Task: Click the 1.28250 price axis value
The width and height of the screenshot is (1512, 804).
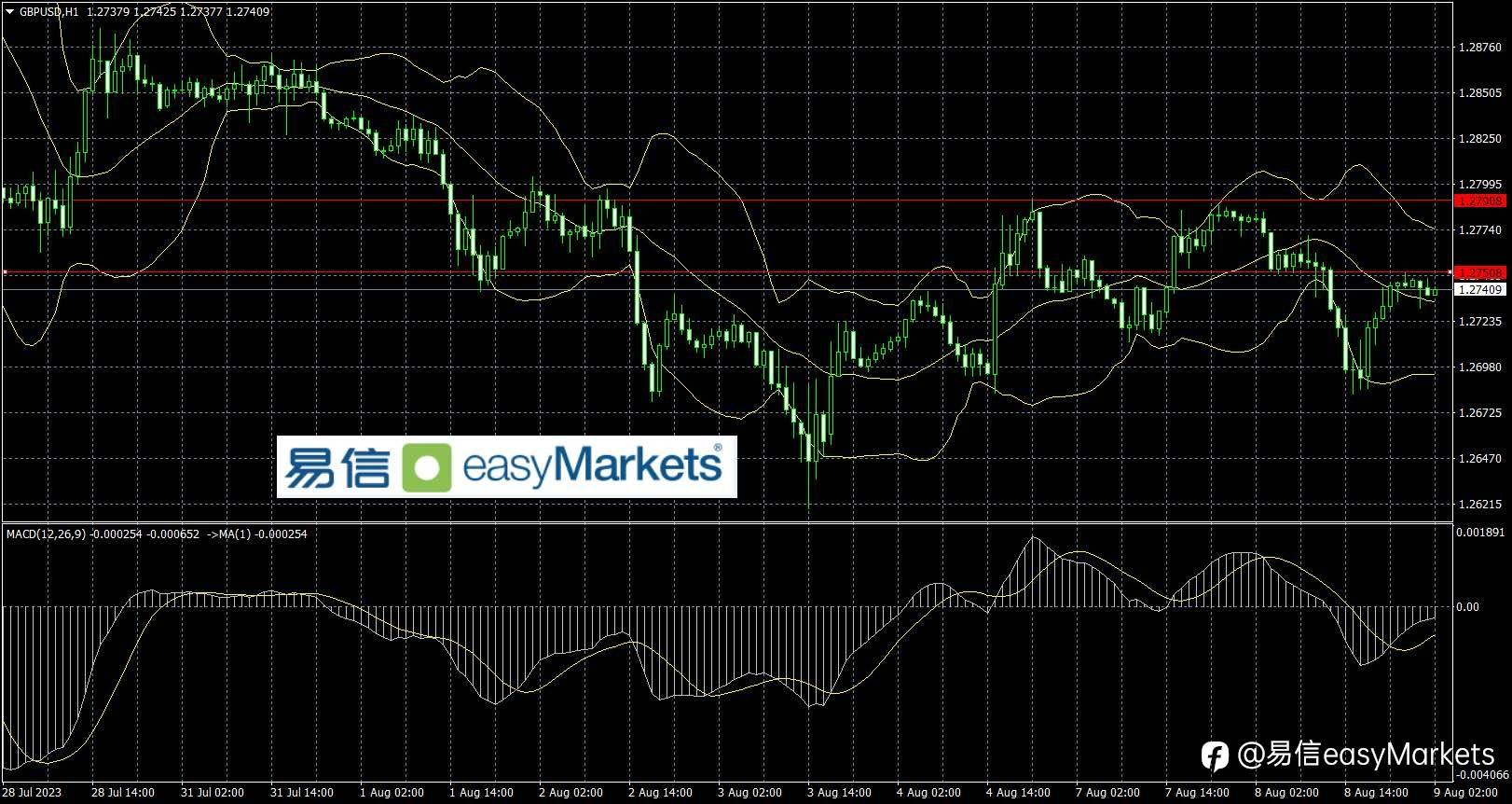Action: [1481, 138]
